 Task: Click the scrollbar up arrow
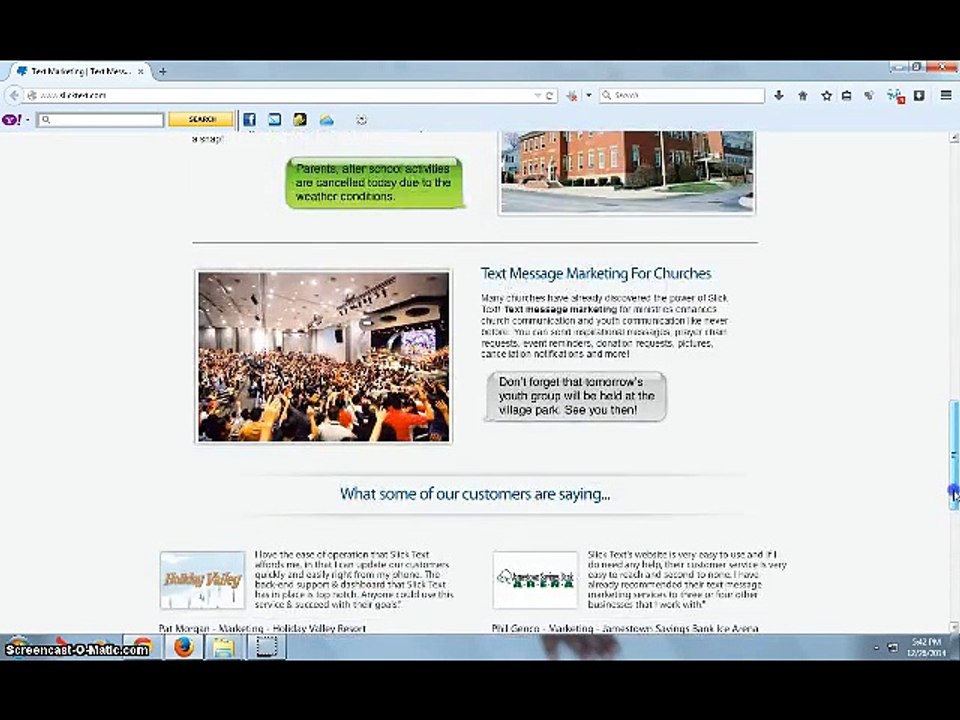click(x=954, y=138)
